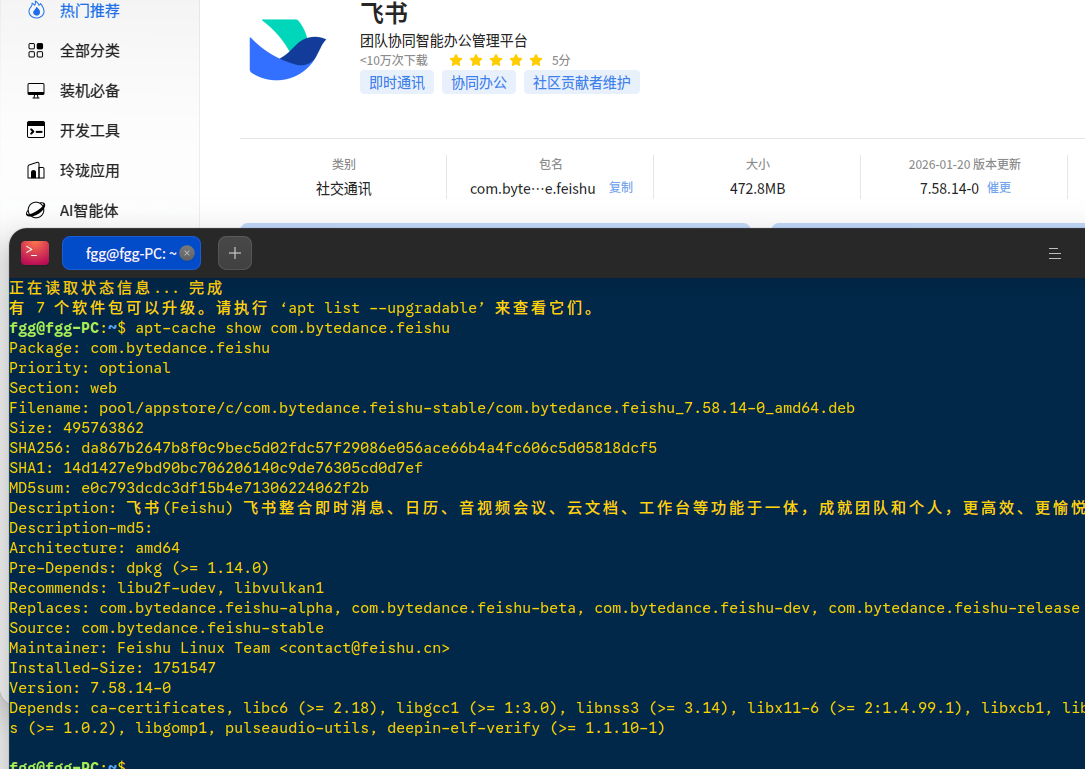Add a new terminal tab with plus
Viewport: 1085px width, 769px height.
tap(235, 253)
